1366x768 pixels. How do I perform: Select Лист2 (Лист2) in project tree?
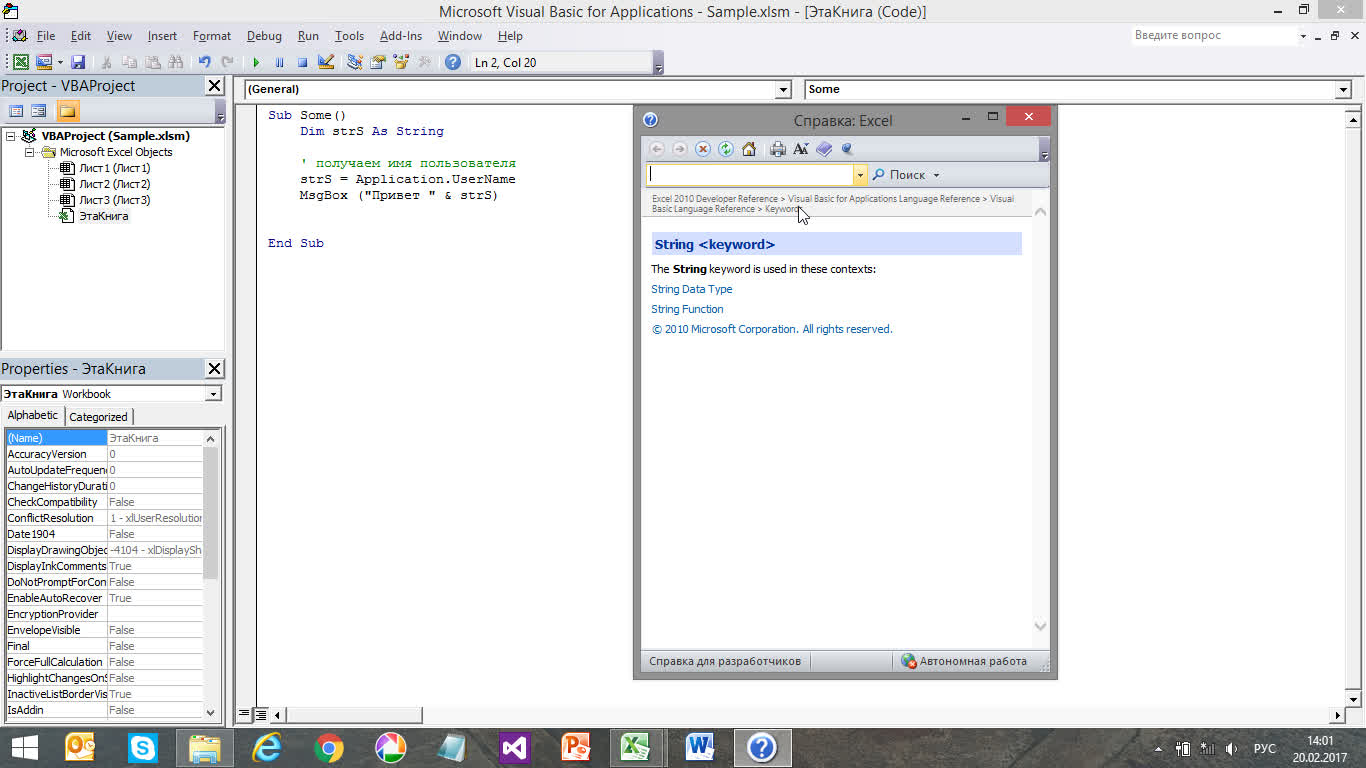(x=115, y=184)
